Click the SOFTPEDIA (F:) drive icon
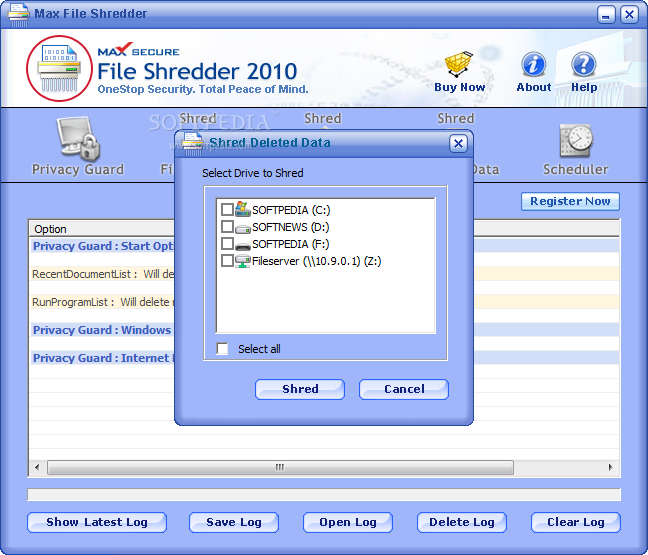Viewport: 648px width, 555px height. coord(243,245)
